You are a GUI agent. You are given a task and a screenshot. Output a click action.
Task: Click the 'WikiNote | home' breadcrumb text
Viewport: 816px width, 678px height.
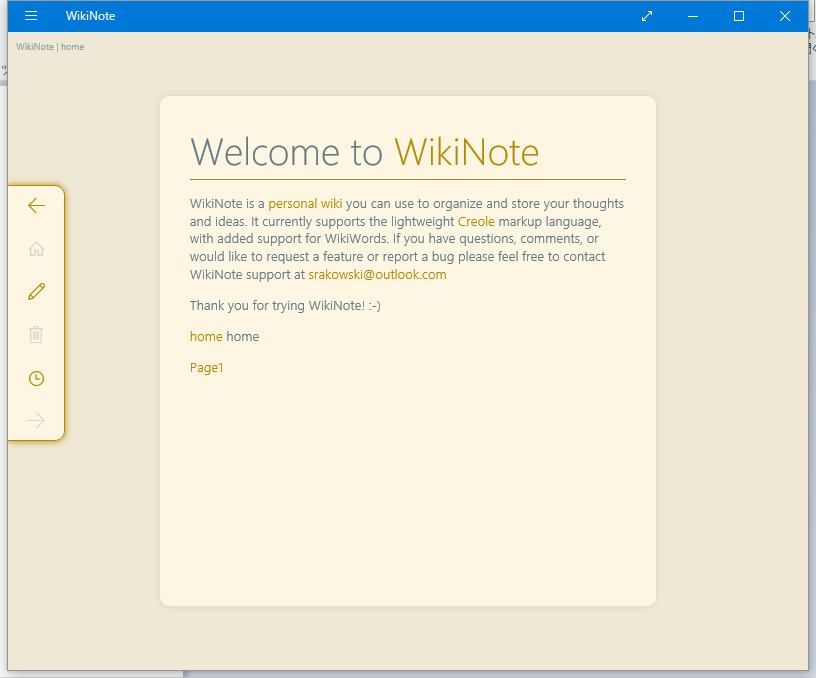pos(50,47)
